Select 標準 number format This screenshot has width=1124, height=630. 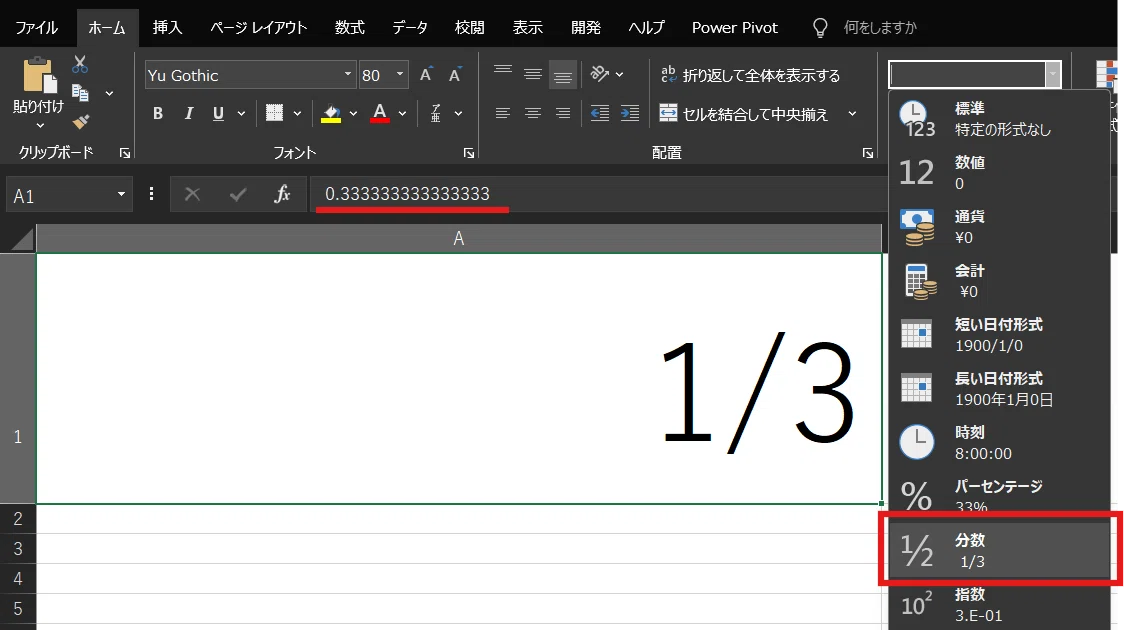point(999,118)
